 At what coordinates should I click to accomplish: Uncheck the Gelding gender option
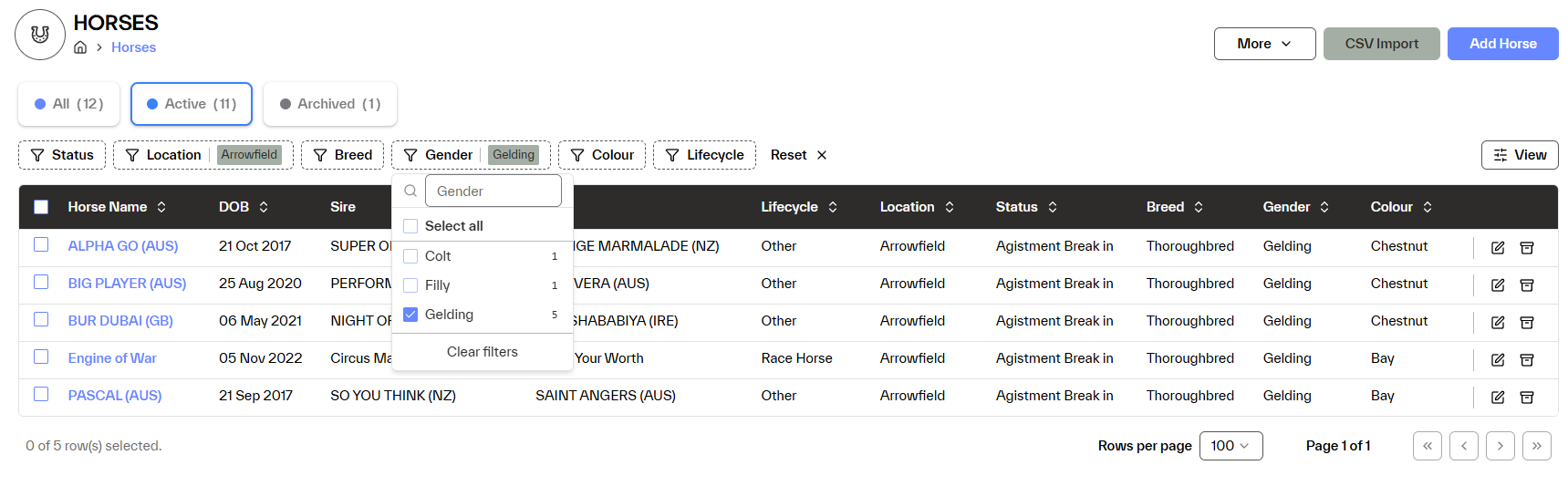tap(410, 315)
